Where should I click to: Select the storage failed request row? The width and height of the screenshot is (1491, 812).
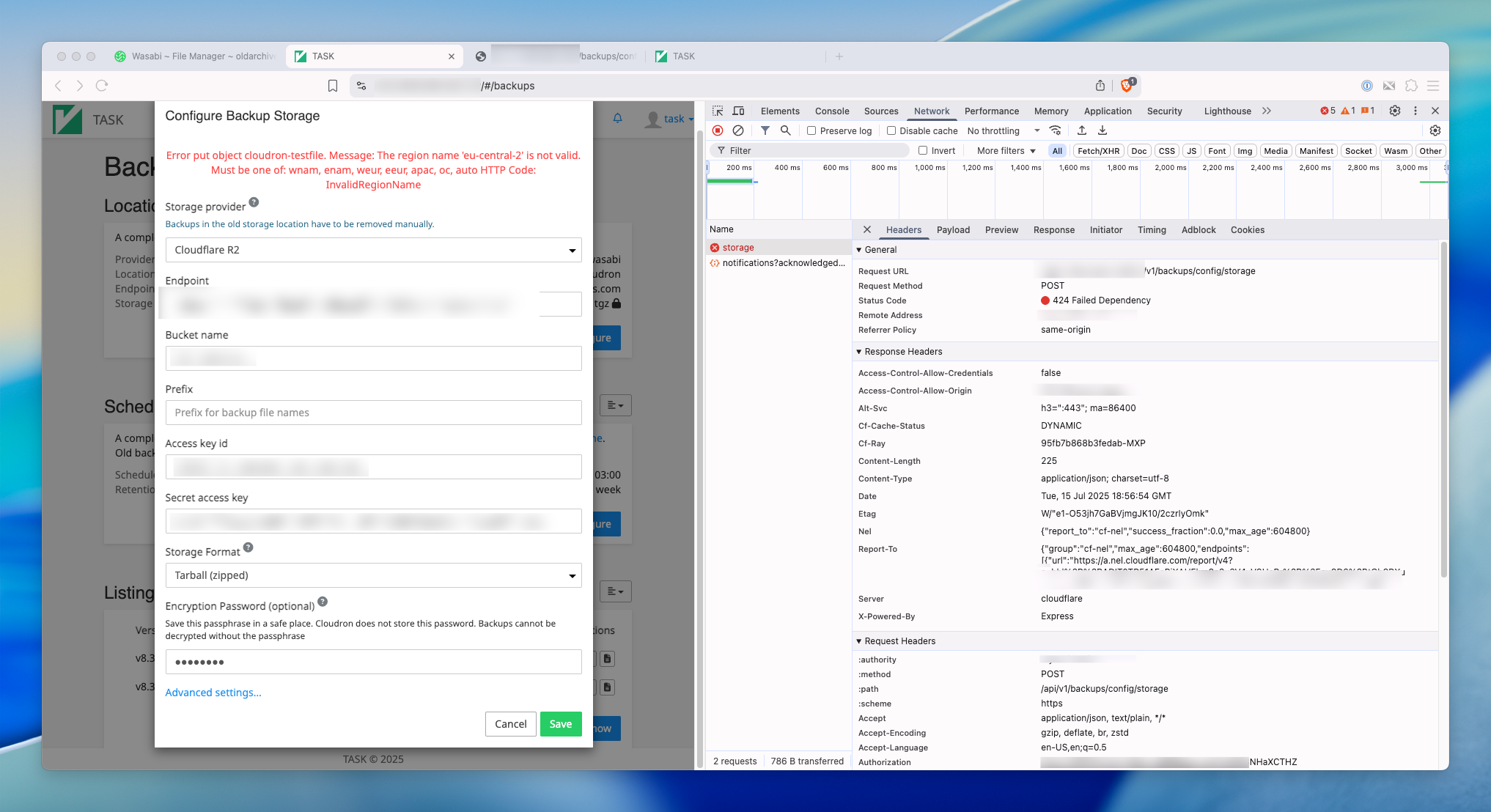tap(778, 248)
